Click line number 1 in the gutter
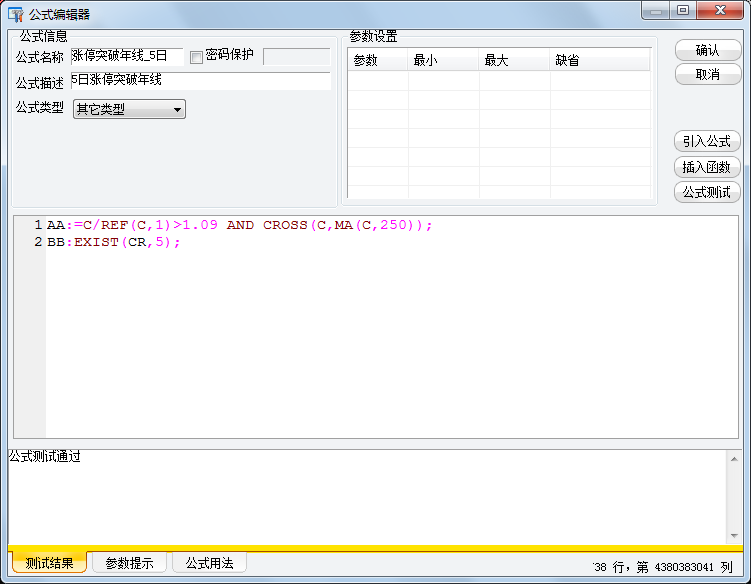The height and width of the screenshot is (584, 751). coord(38,225)
